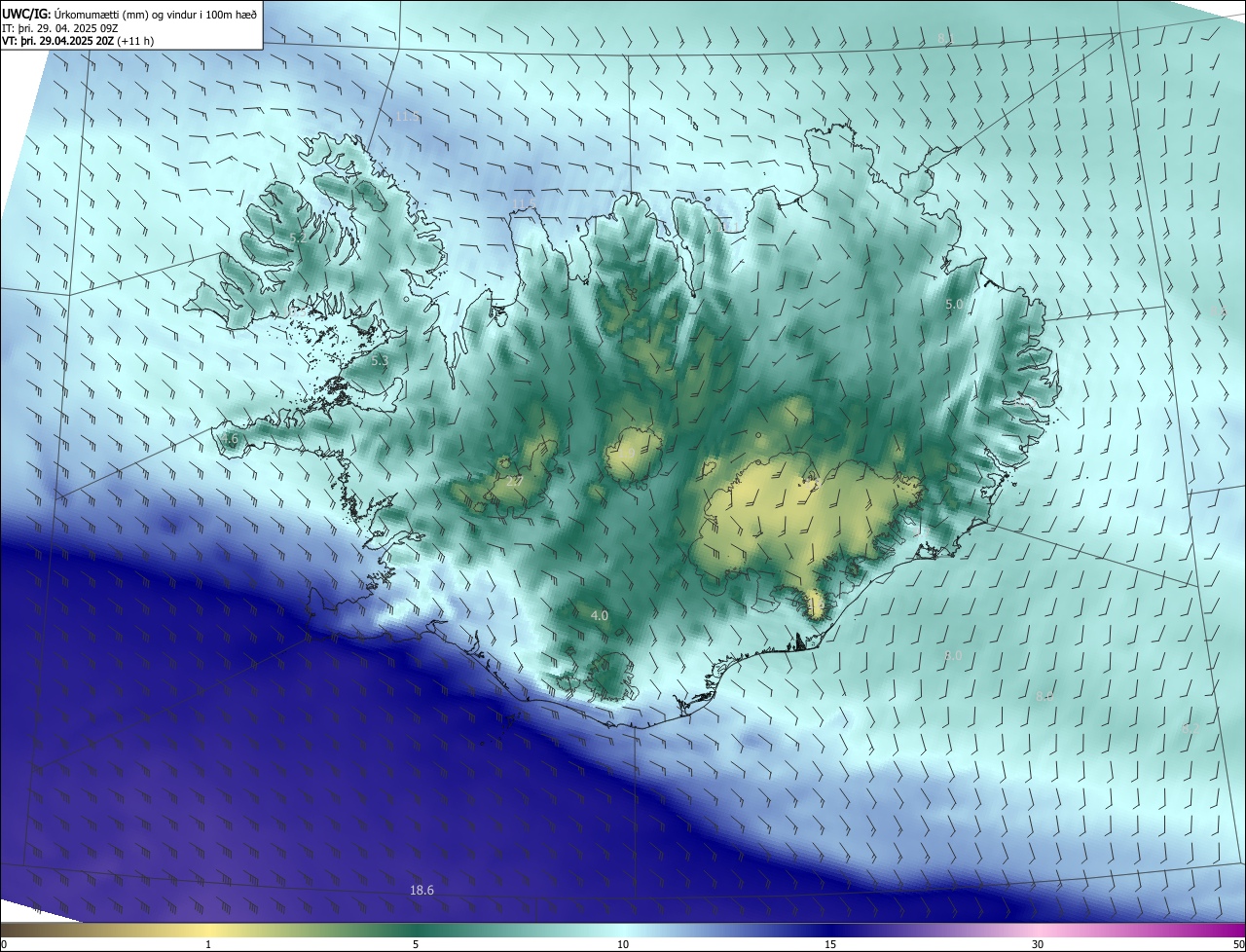
Task: Click the 4.0 value in south Iceland
Action: coord(600,615)
